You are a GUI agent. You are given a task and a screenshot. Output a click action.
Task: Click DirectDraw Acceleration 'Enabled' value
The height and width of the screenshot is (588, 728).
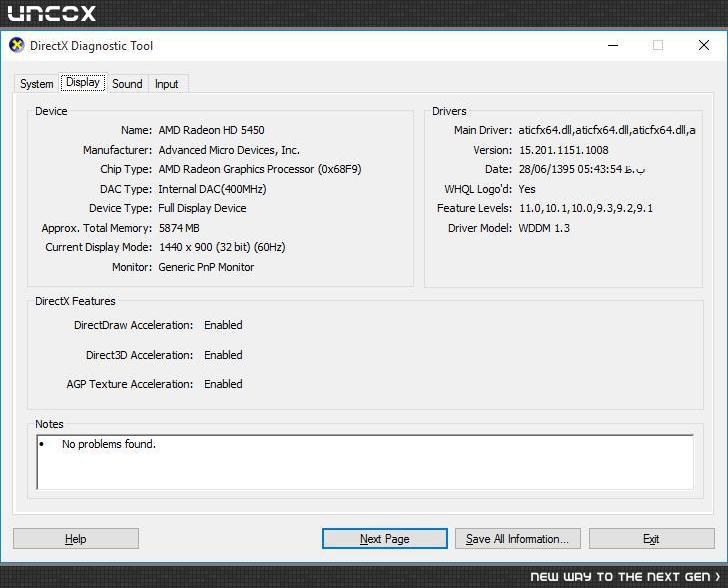pos(223,325)
